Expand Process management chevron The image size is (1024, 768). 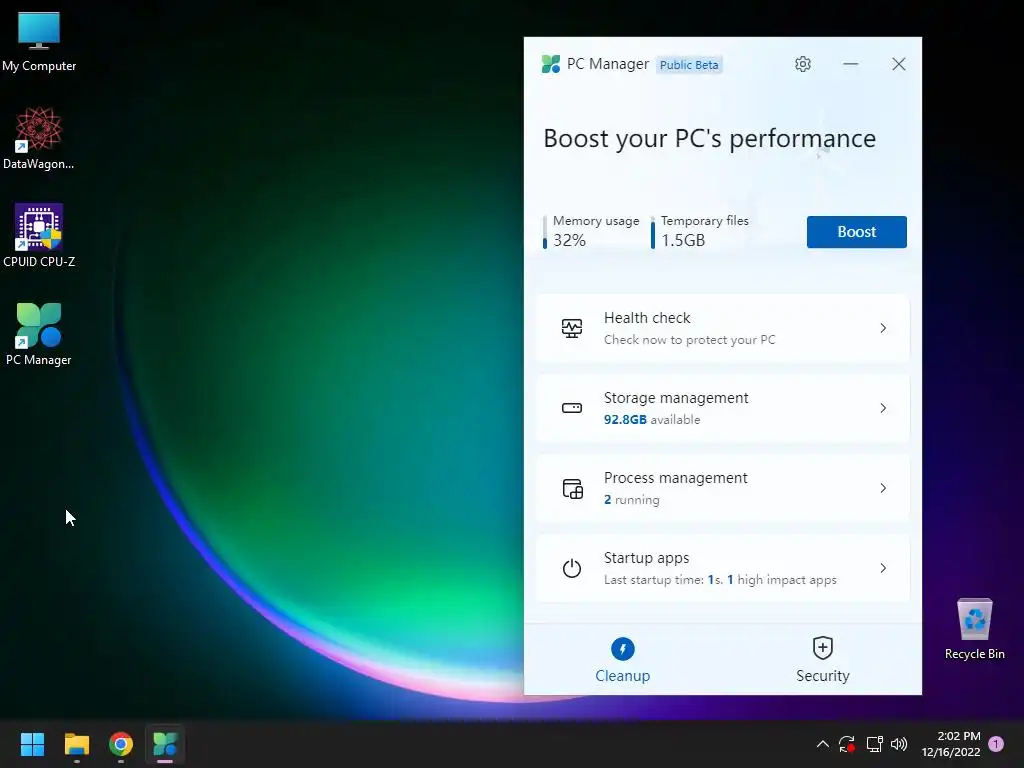(x=883, y=488)
